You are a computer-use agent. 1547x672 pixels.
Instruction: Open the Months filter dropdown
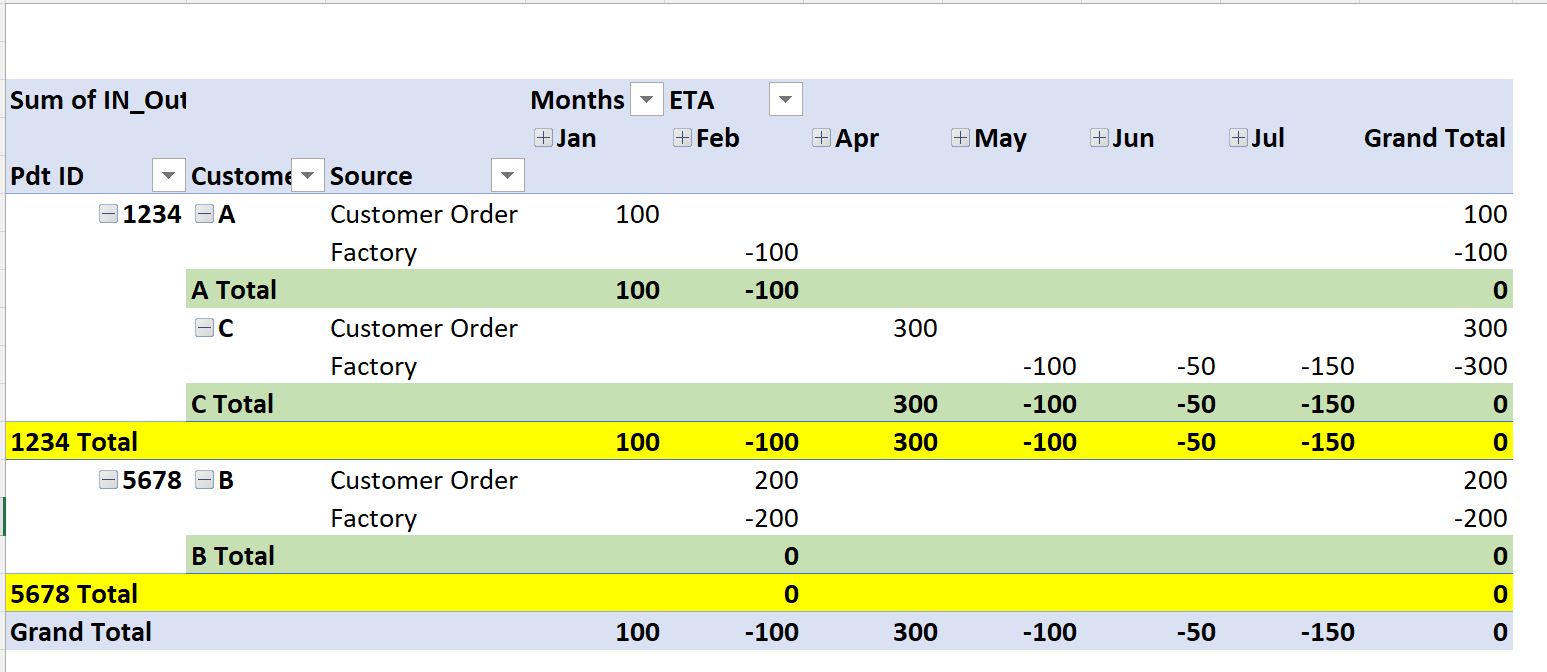coord(646,99)
